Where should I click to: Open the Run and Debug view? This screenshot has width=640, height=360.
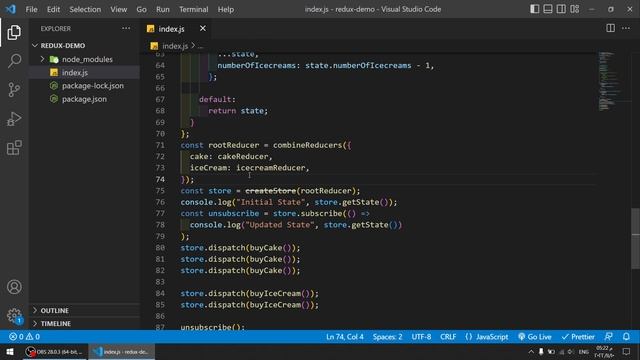(x=14, y=119)
